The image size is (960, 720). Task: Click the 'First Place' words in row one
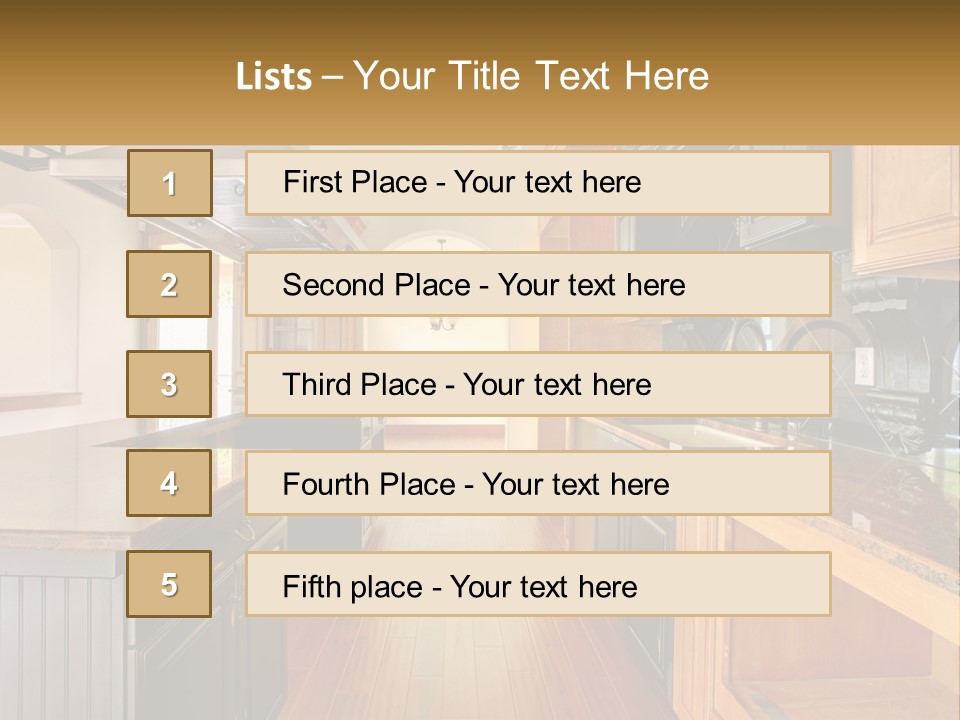[x=355, y=182]
